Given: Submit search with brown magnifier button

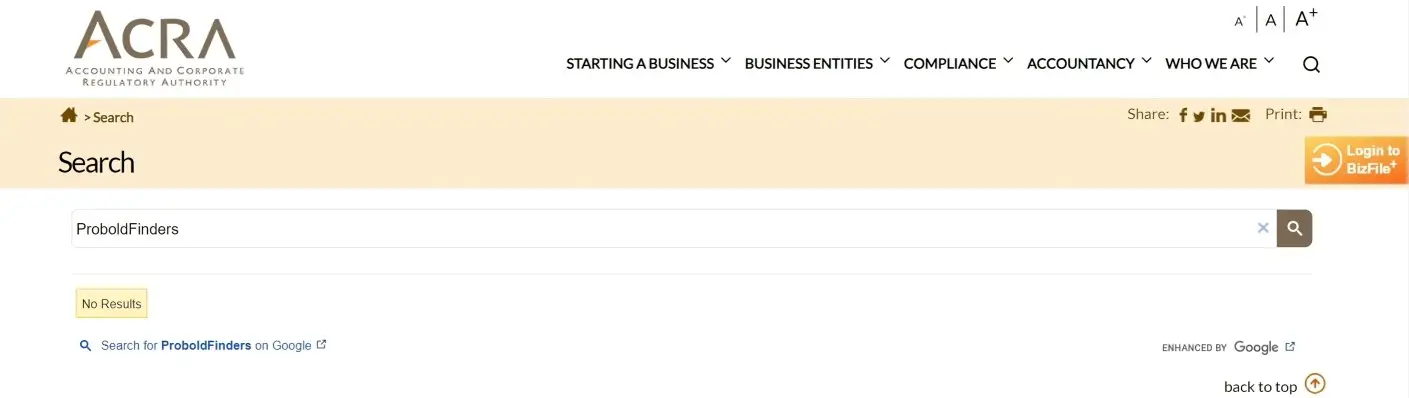Looking at the screenshot, I should (1295, 228).
